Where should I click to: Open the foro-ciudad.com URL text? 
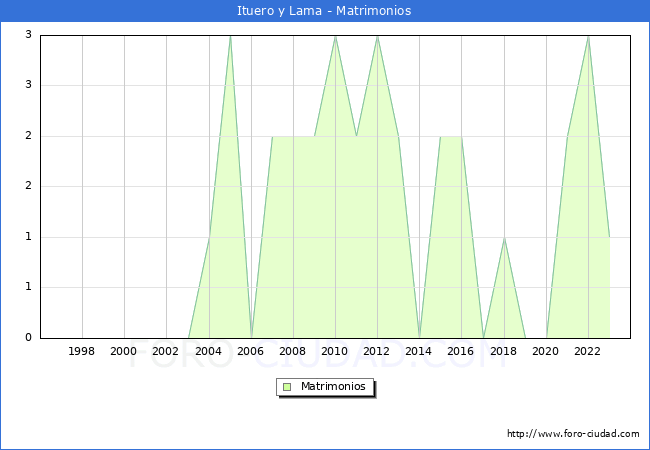click(573, 434)
